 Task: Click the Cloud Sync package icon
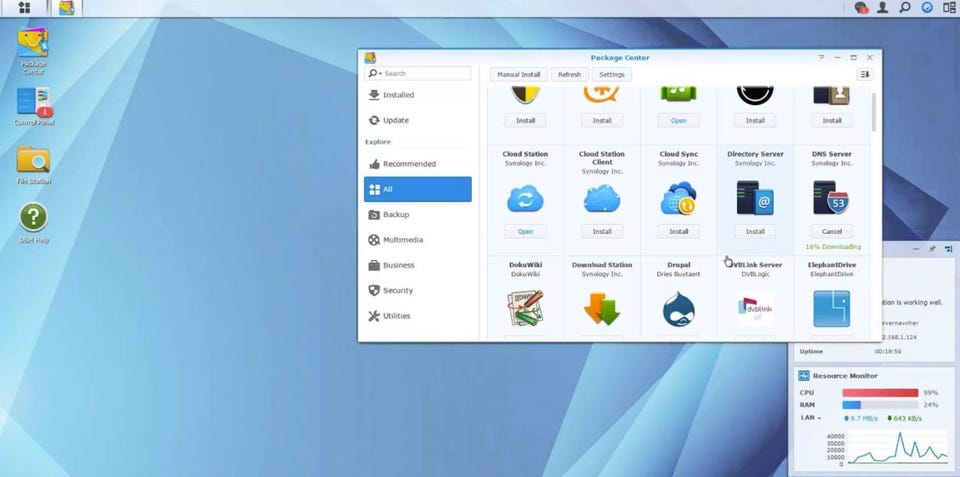678,198
